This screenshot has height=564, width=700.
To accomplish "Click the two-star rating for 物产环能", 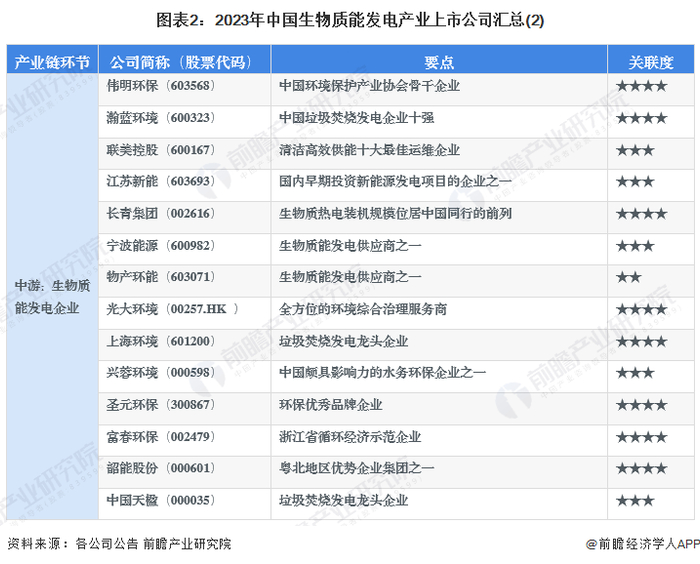I will 629,277.
